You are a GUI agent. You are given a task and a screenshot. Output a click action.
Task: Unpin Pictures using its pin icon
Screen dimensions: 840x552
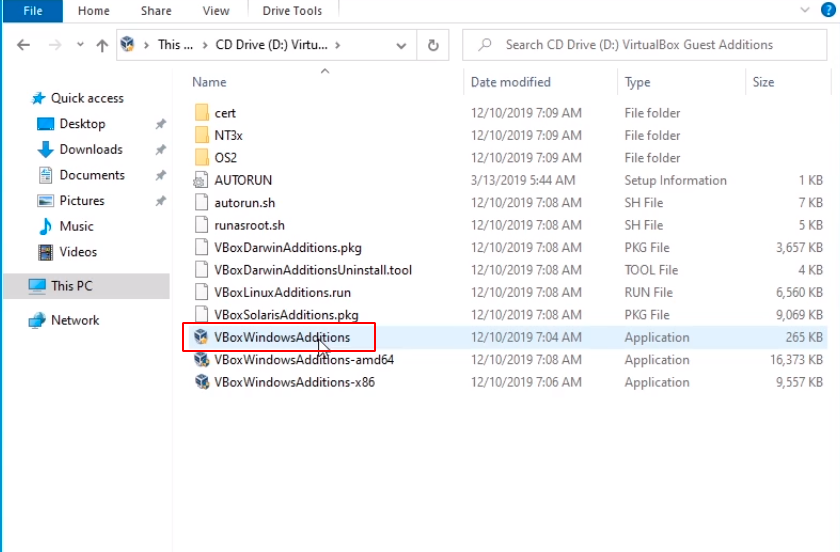tap(160, 202)
